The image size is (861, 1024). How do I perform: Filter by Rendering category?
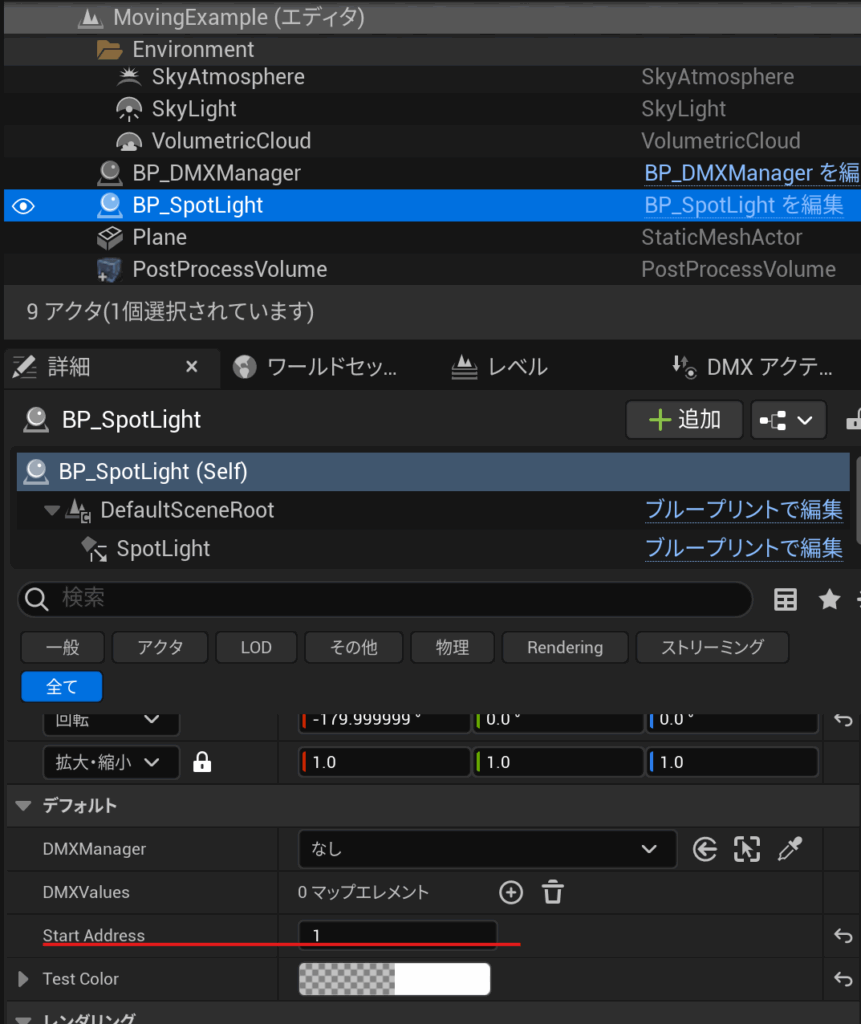pos(565,647)
